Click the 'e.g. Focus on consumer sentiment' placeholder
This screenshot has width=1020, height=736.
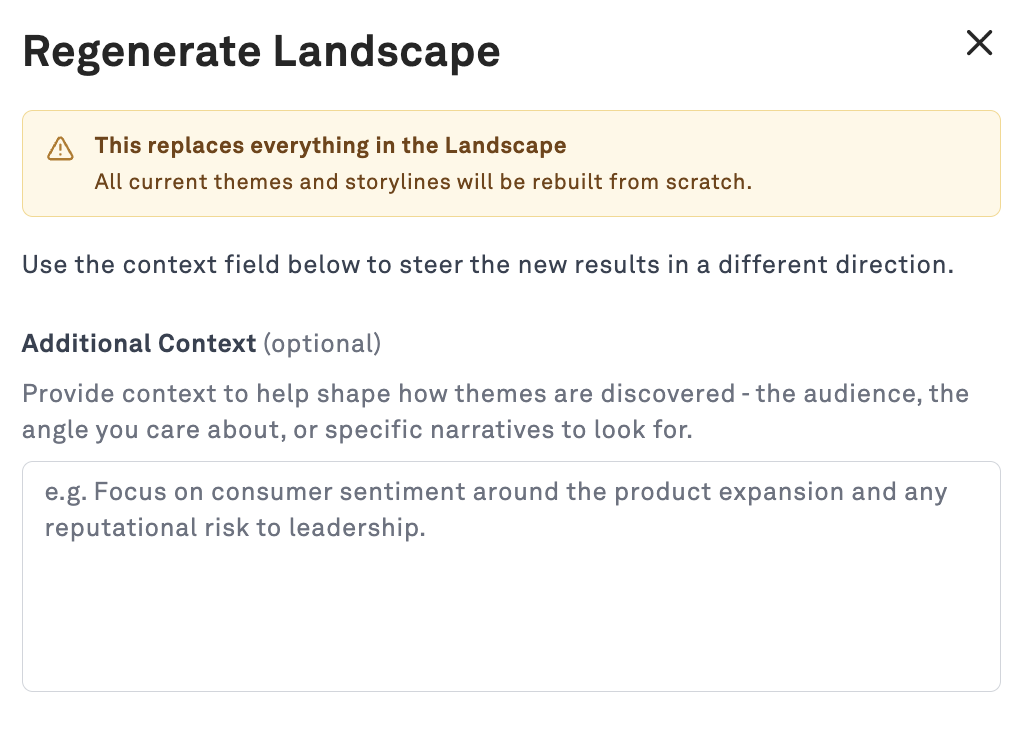point(496,491)
